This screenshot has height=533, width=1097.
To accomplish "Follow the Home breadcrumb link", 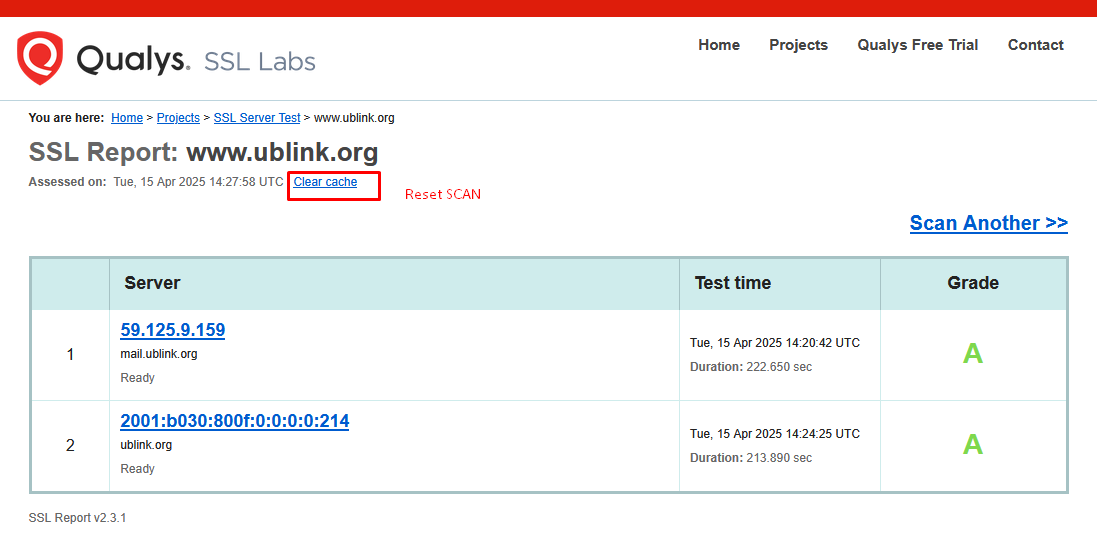I will click(127, 118).
